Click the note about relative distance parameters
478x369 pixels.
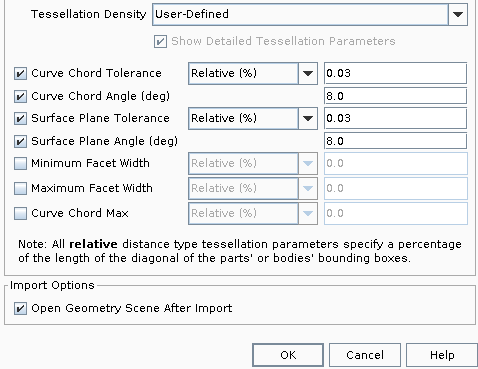coord(240,251)
